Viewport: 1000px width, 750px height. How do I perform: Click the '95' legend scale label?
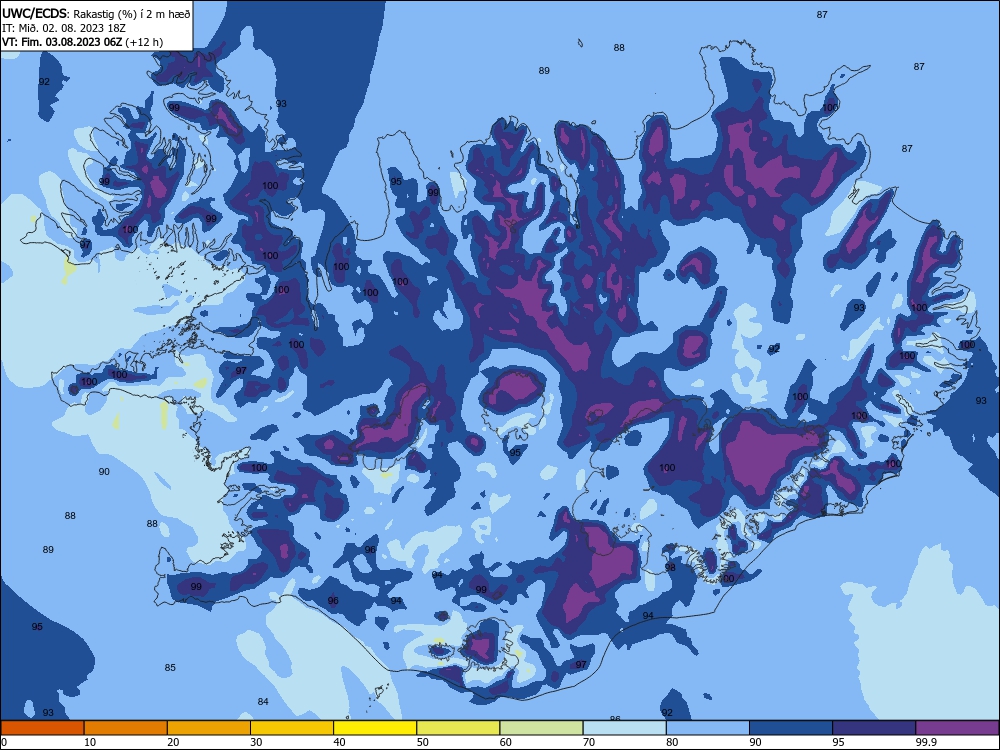[x=838, y=742]
